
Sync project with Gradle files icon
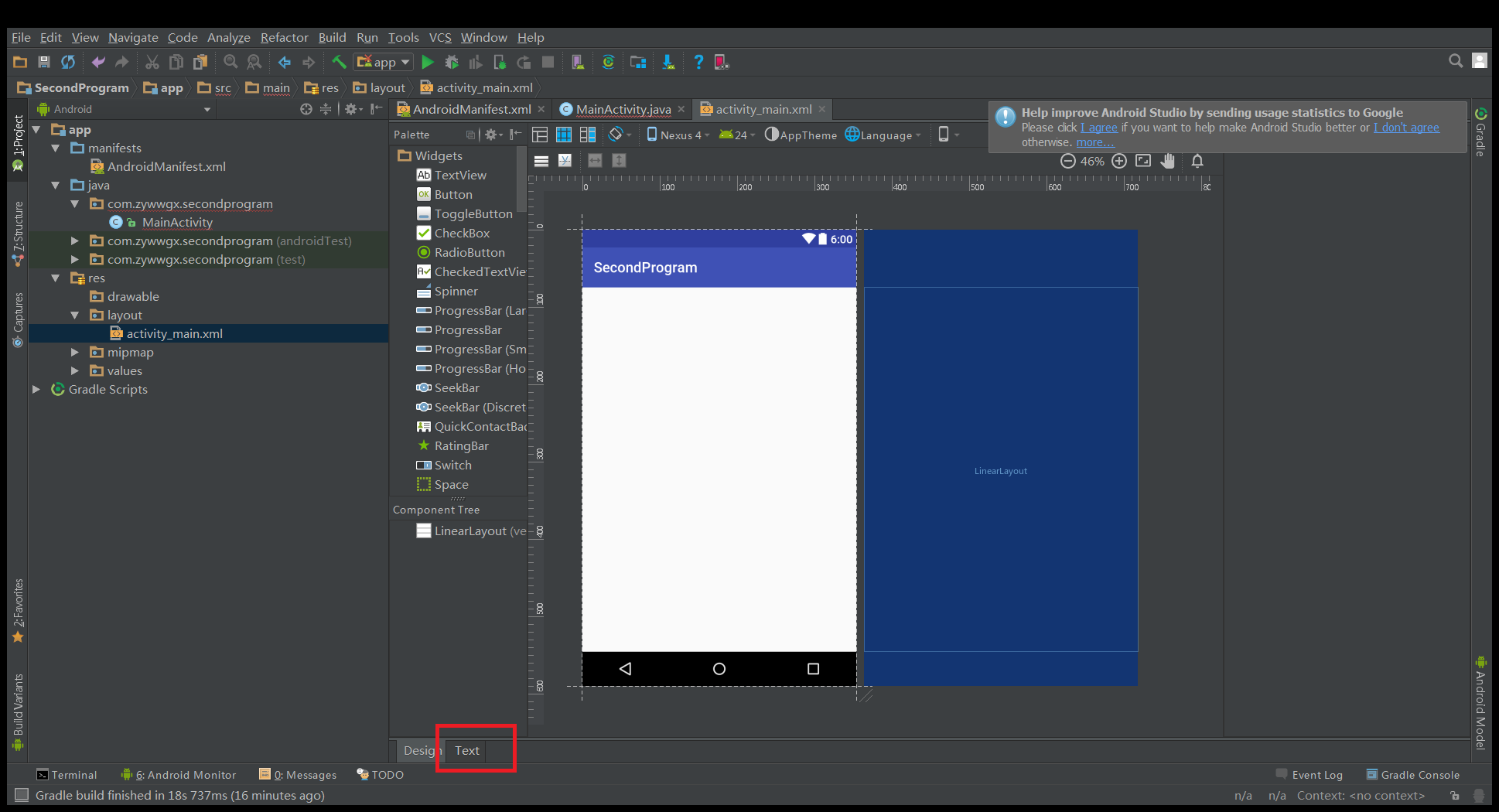[608, 63]
